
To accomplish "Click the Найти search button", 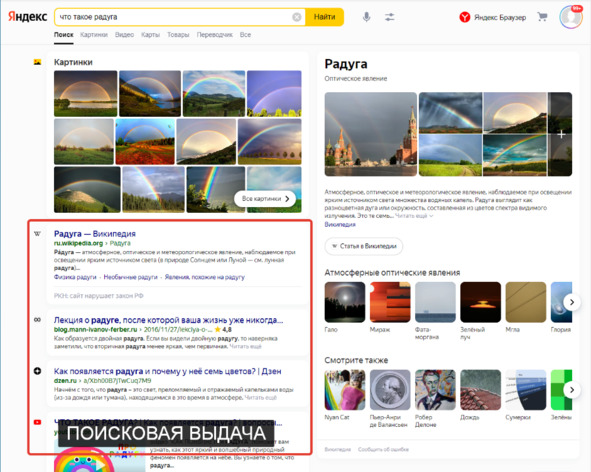I will point(325,17).
